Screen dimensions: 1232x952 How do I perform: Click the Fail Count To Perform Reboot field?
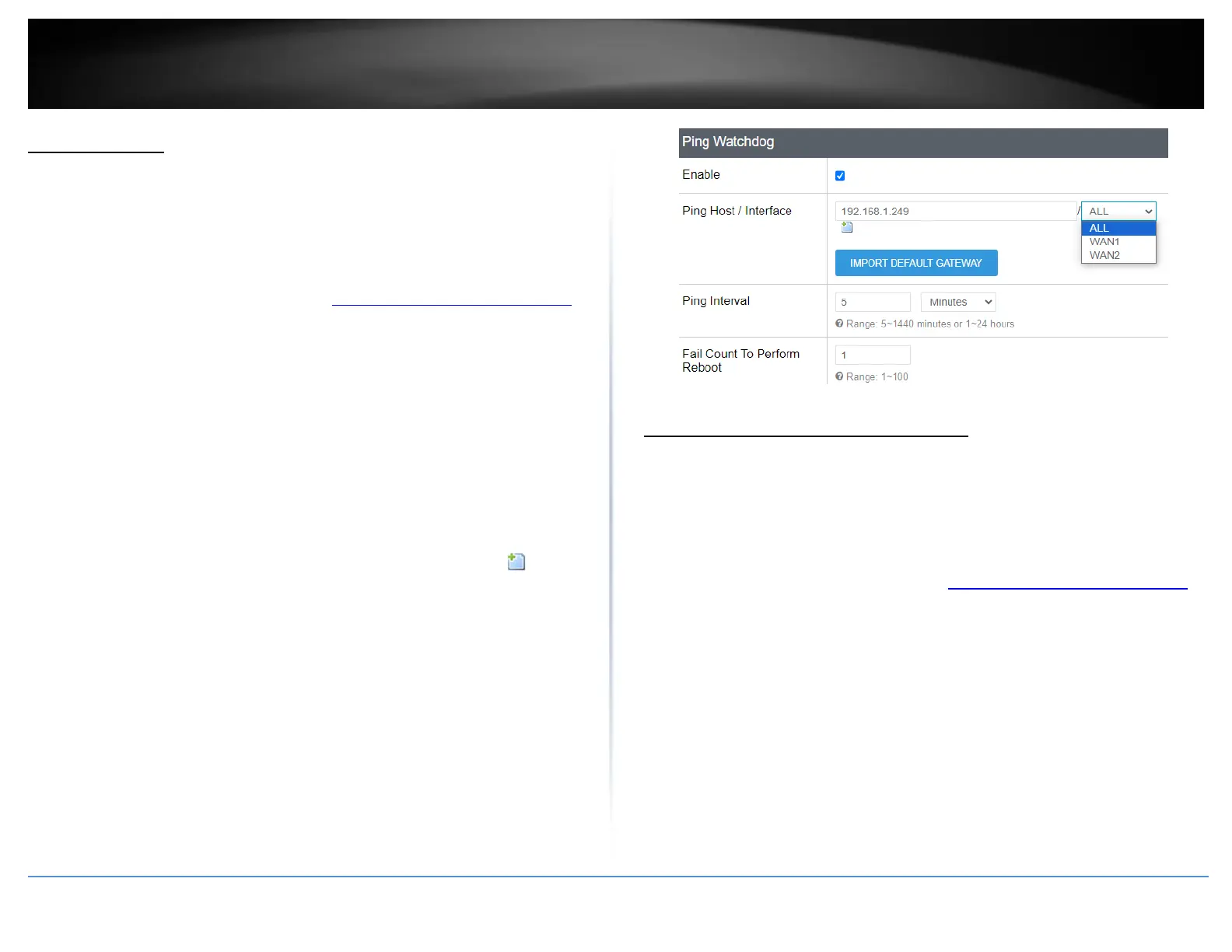click(873, 355)
